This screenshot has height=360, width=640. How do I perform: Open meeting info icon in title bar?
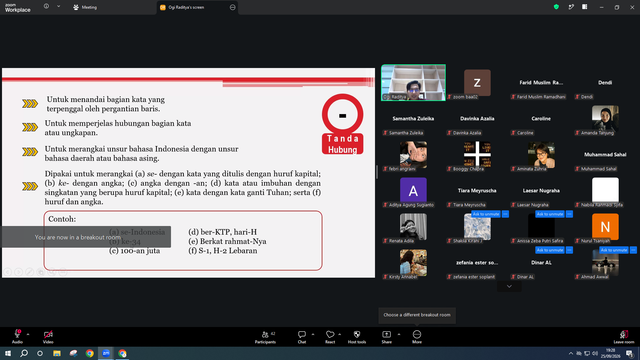[x=47, y=7]
